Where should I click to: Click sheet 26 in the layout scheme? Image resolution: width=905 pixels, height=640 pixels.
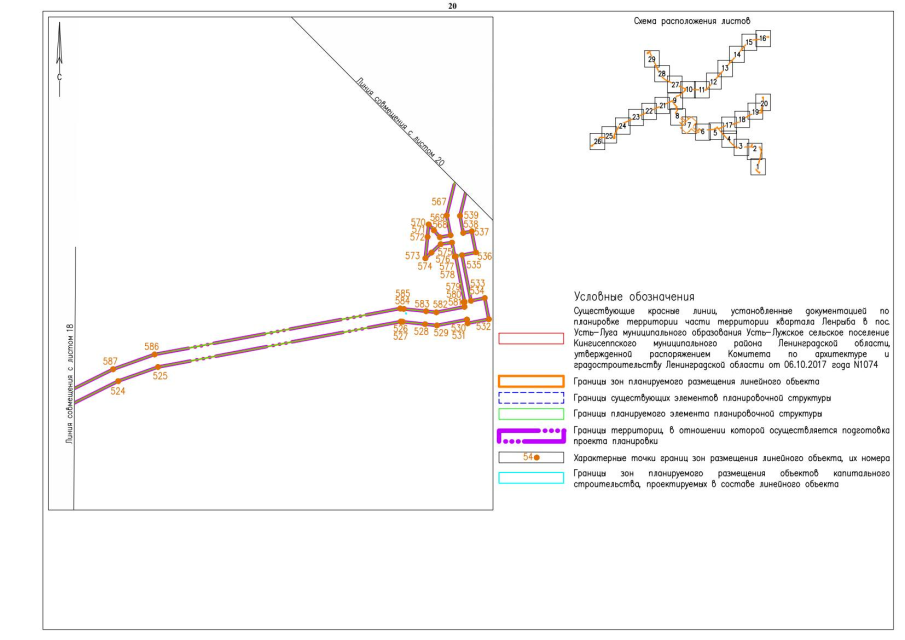[x=598, y=142]
